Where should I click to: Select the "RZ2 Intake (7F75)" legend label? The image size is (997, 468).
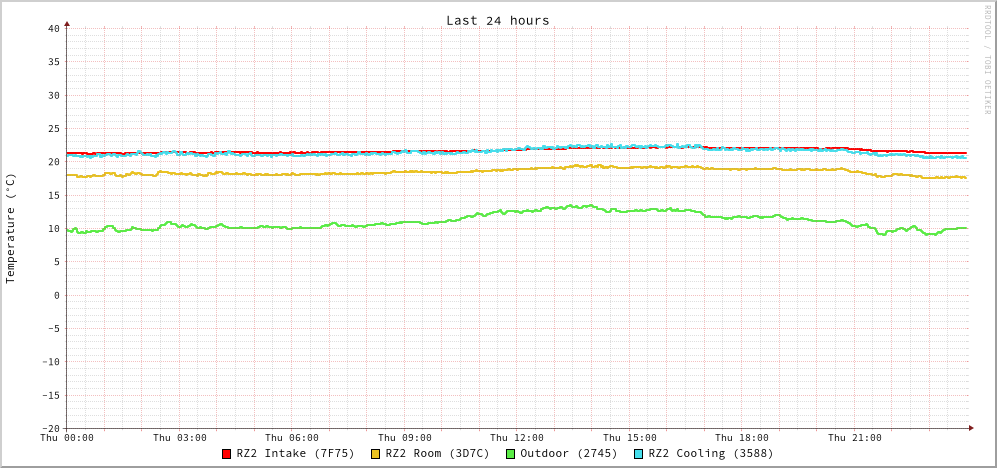click(295, 453)
